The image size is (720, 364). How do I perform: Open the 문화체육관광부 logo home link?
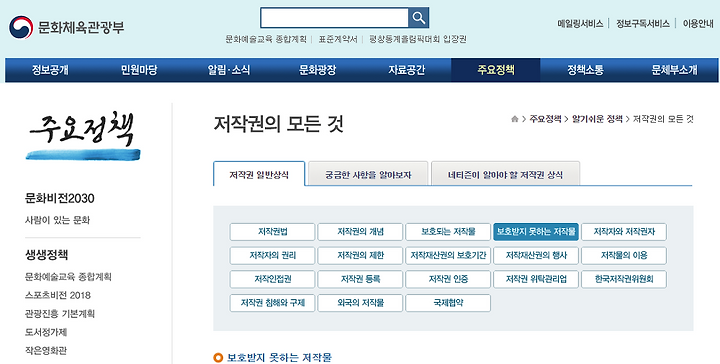coord(67,27)
